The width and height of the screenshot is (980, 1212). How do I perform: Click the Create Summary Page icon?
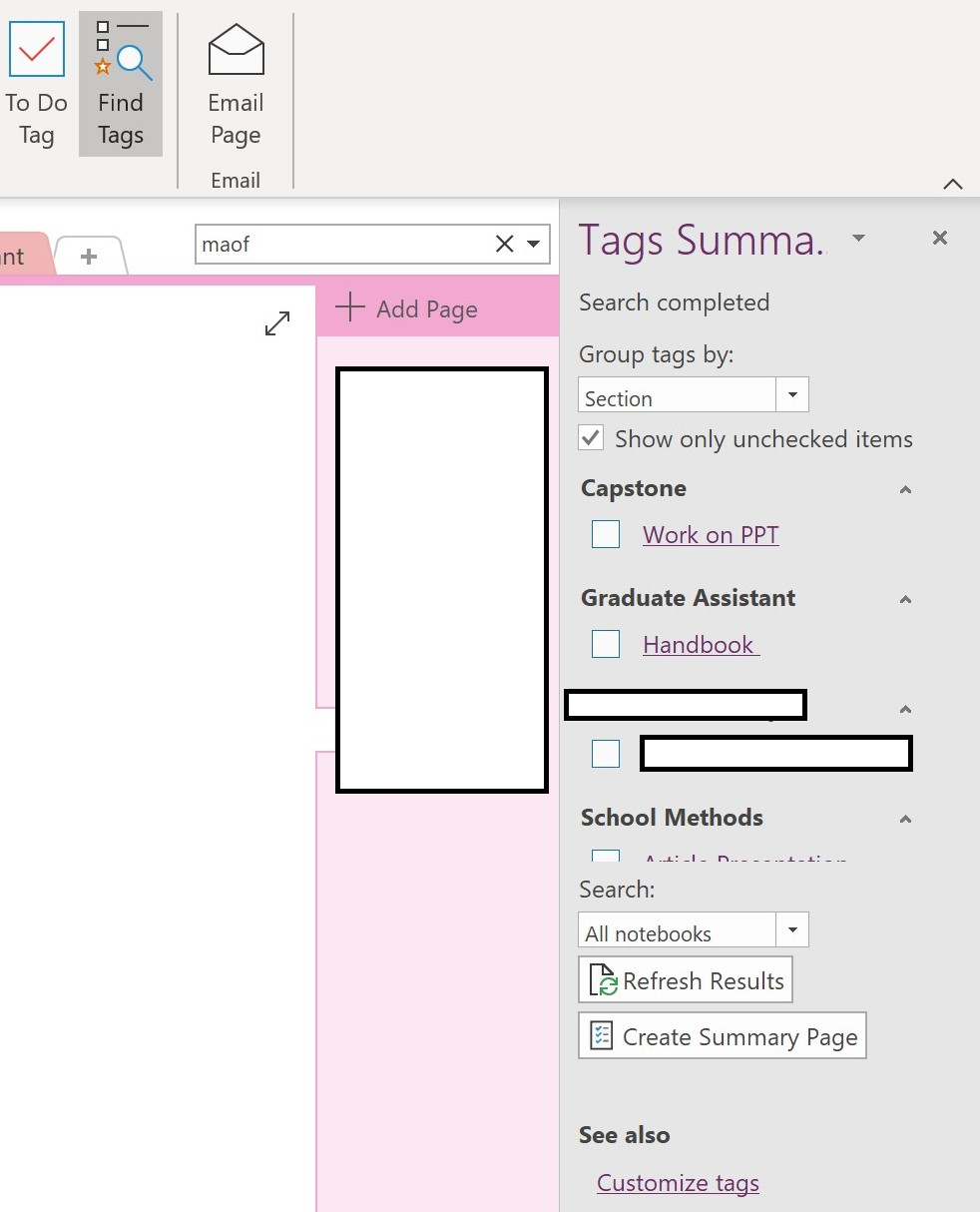[600, 1035]
